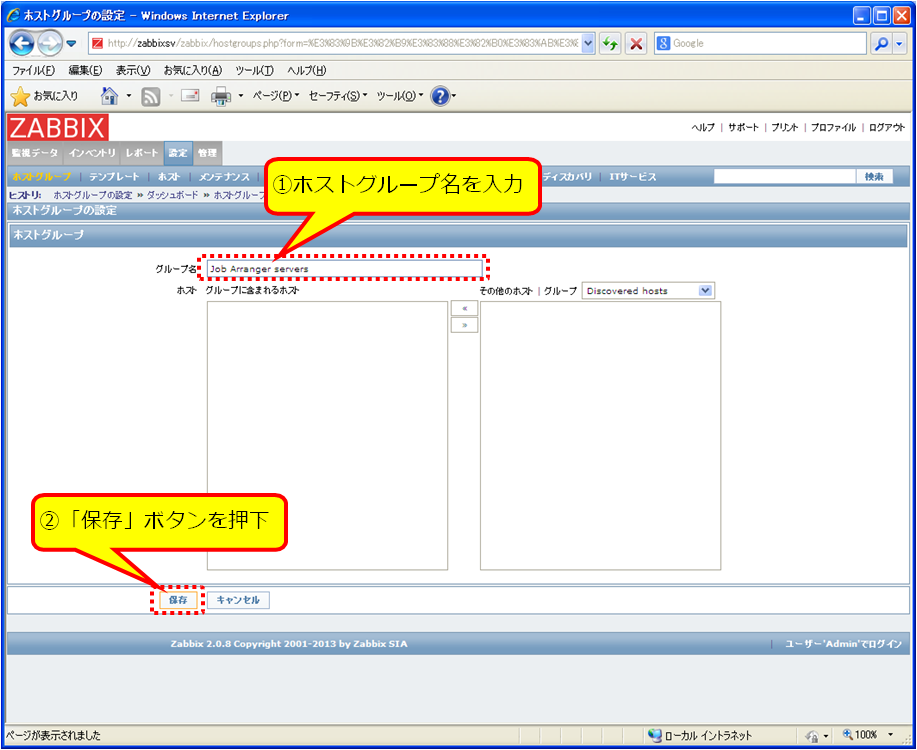Open ITサービス submenu item
Viewport: 917px width, 750px height.
pyautogui.click(x=633, y=177)
